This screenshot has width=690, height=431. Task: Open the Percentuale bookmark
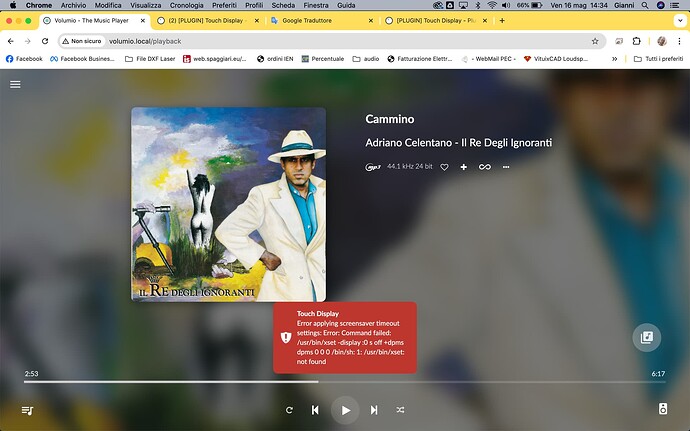[323, 59]
